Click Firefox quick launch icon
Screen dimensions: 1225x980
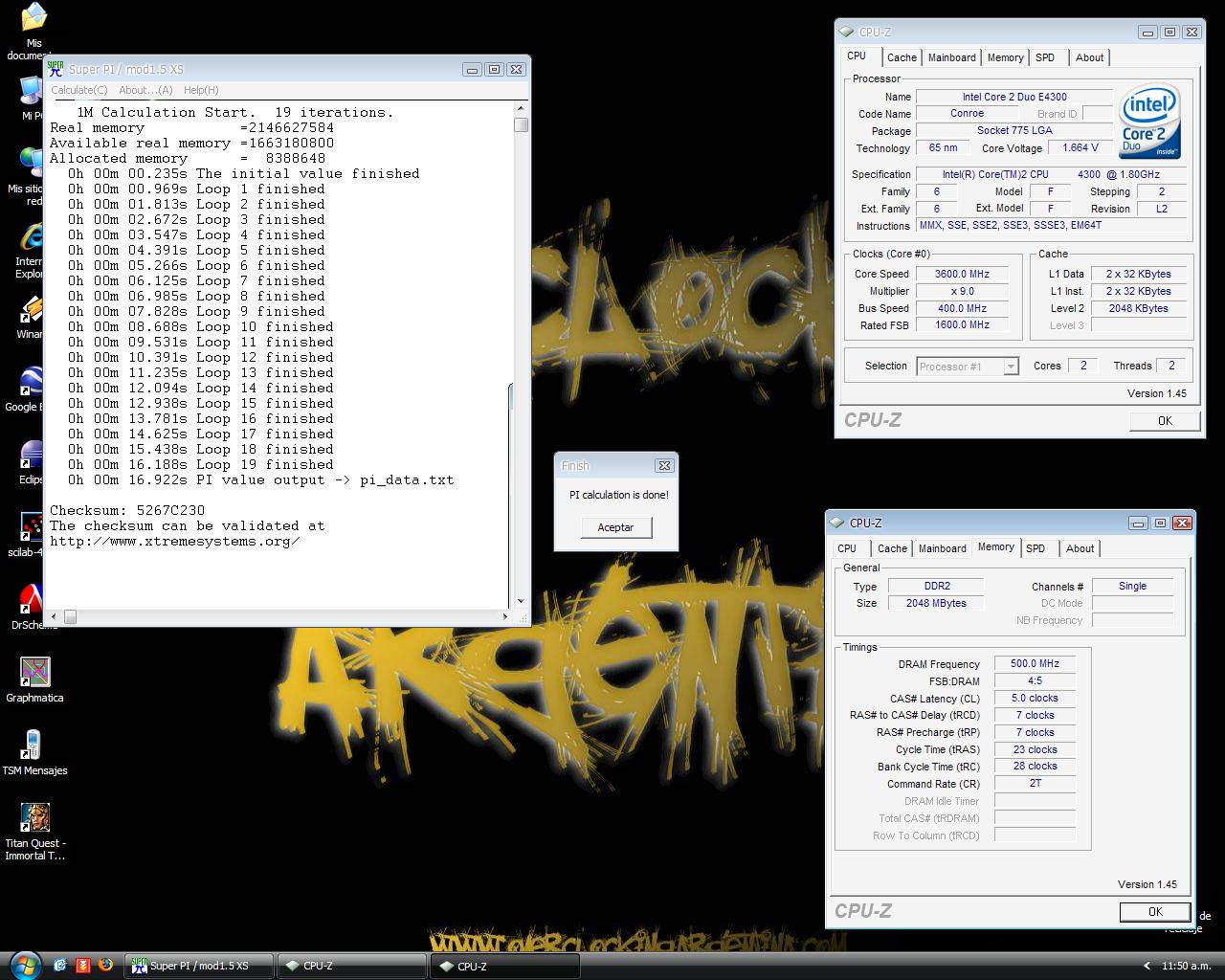tap(104, 965)
